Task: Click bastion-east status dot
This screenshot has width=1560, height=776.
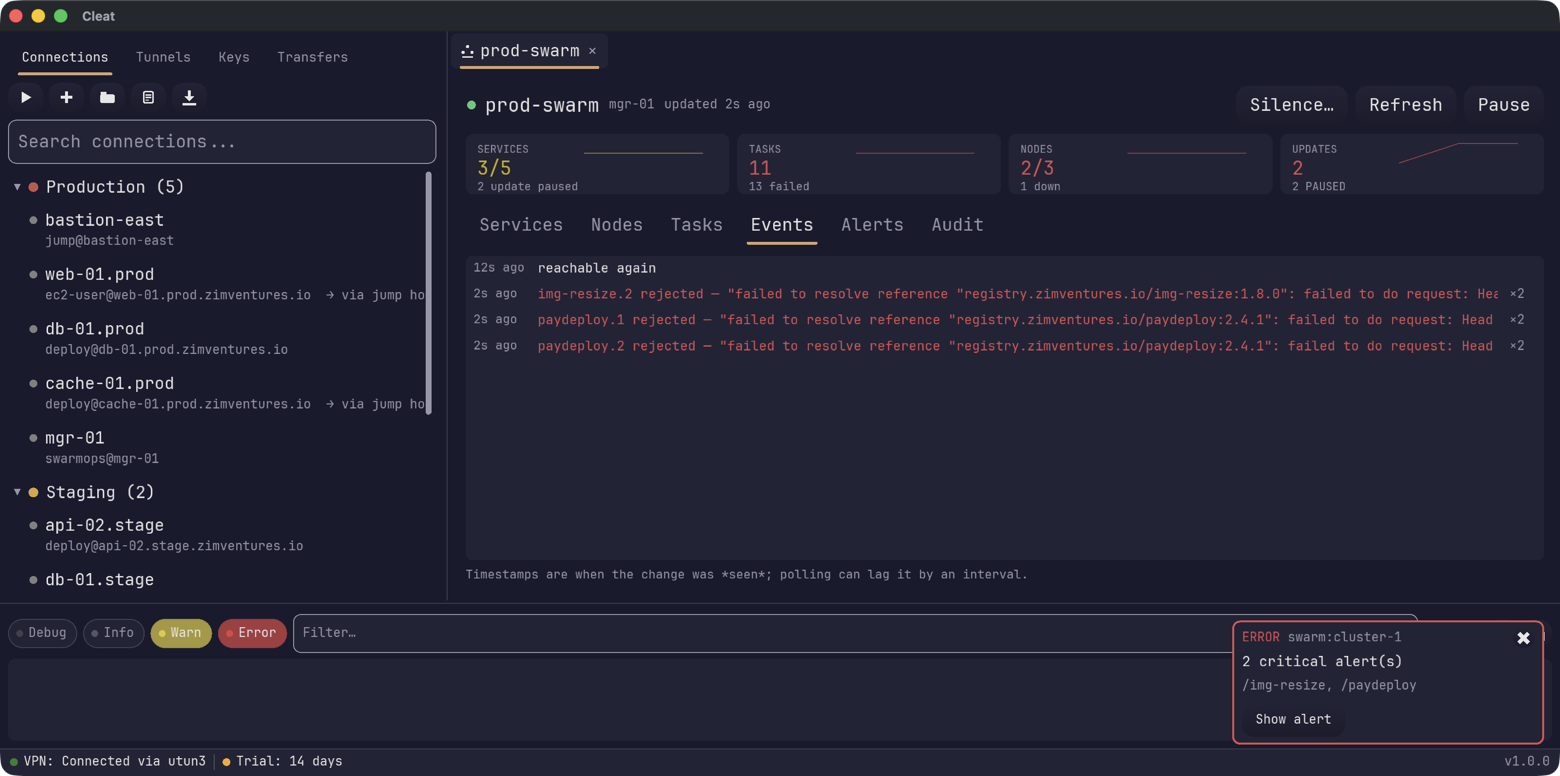Action: [x=33, y=220]
